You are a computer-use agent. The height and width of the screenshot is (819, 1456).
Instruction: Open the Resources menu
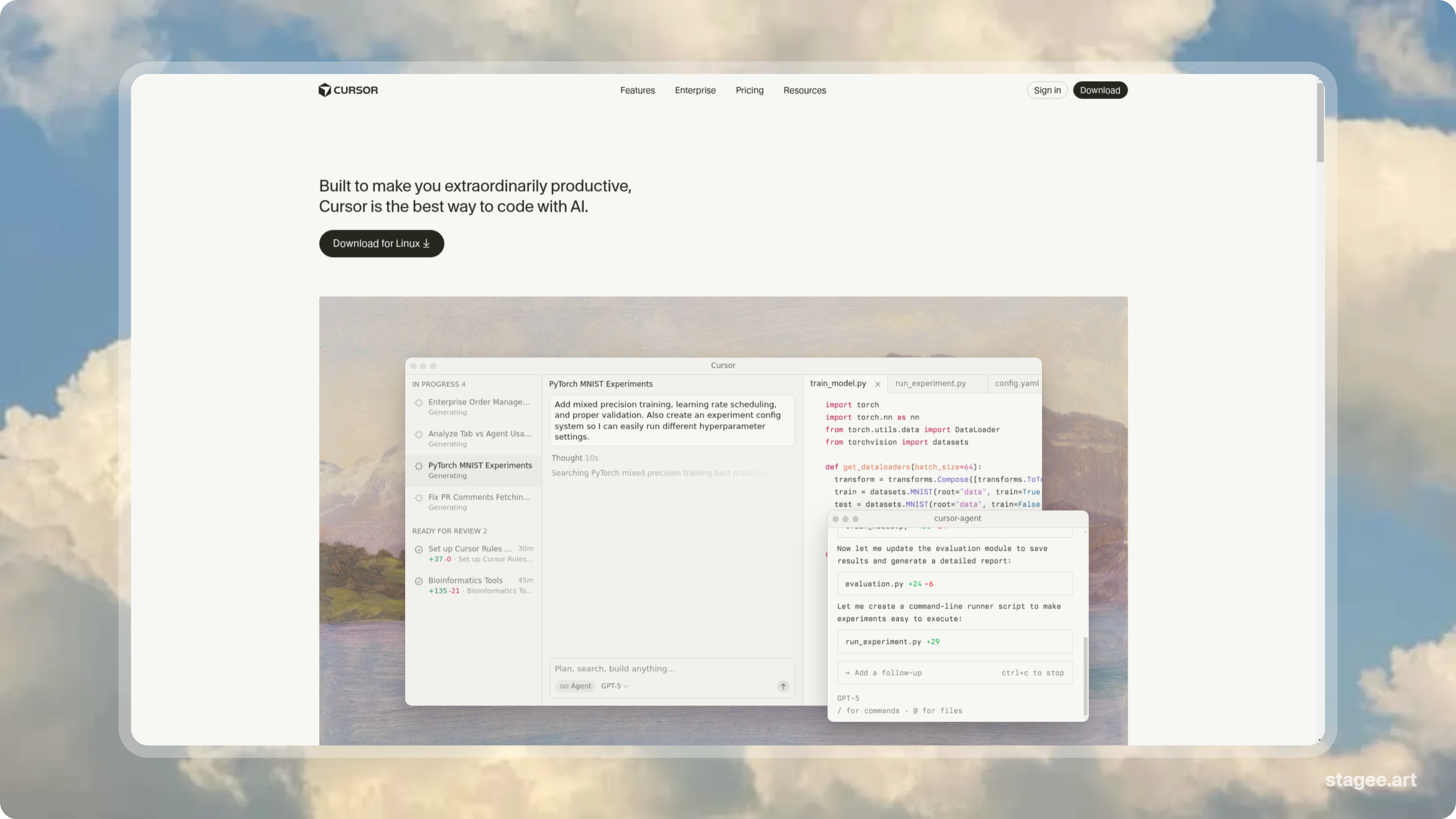pos(804,91)
